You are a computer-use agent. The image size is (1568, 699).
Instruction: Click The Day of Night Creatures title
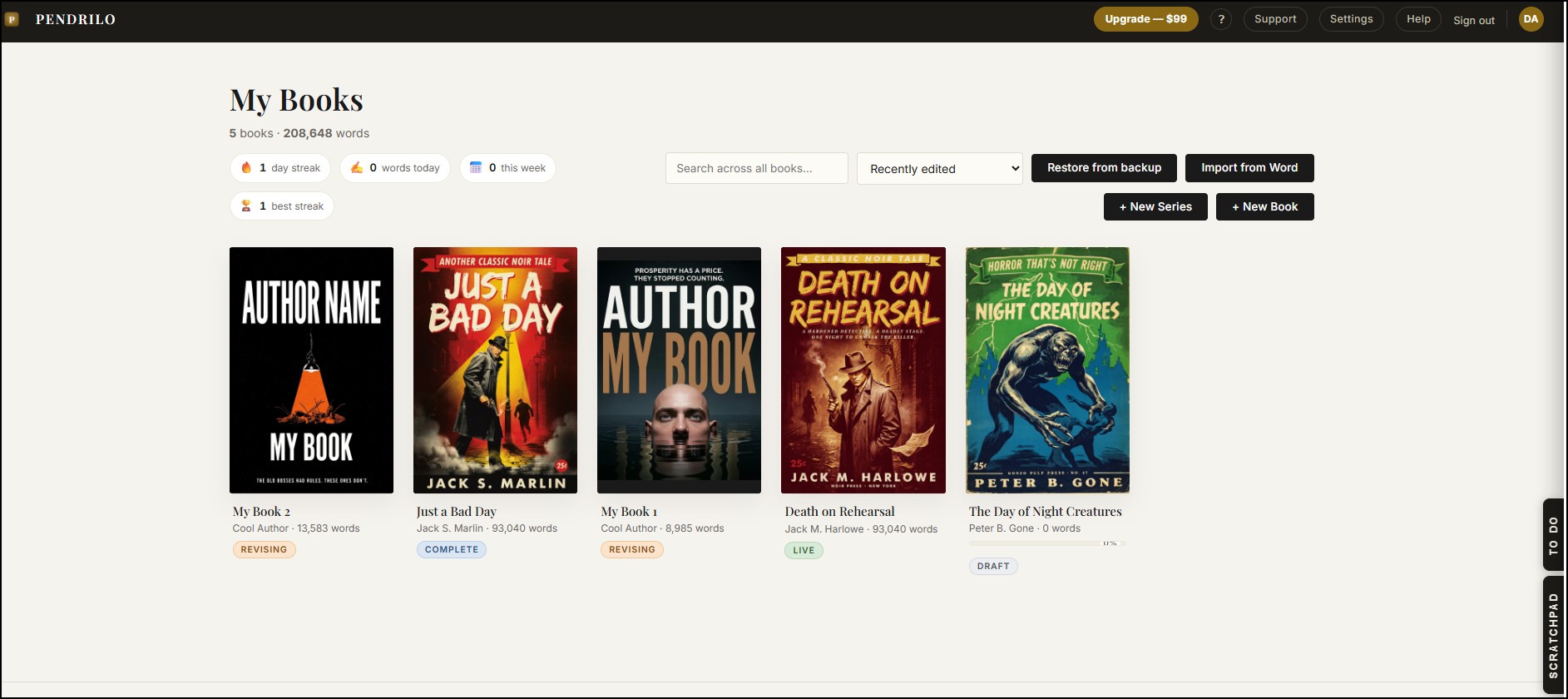click(1046, 512)
